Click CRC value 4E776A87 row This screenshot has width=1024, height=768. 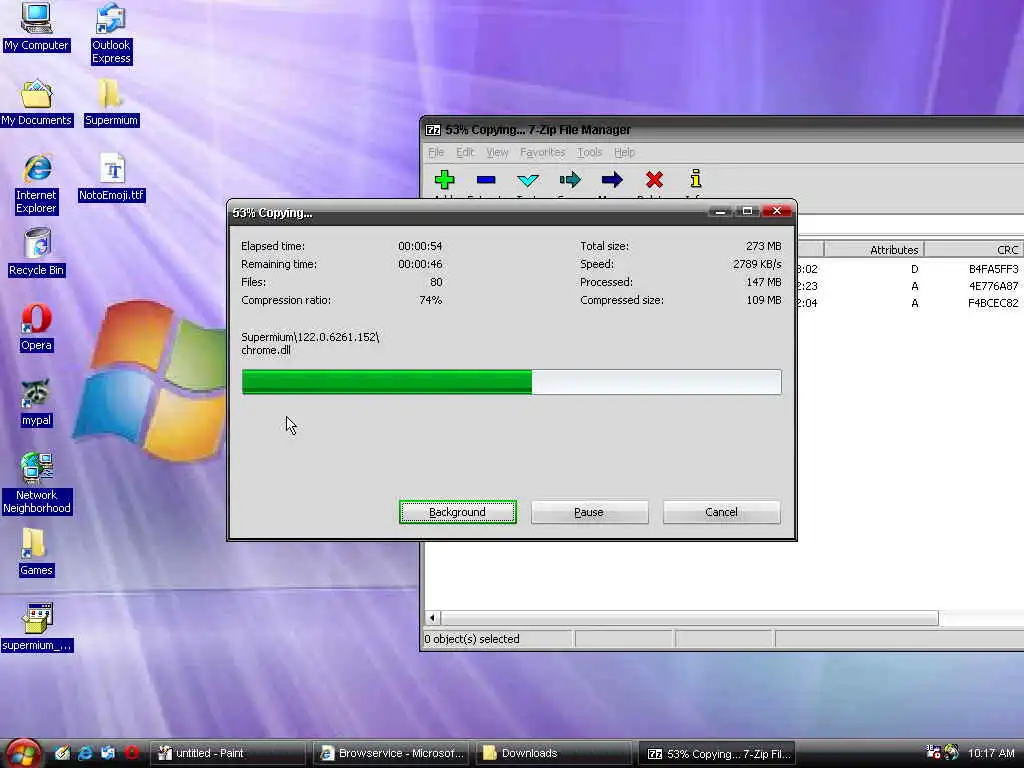click(993, 285)
